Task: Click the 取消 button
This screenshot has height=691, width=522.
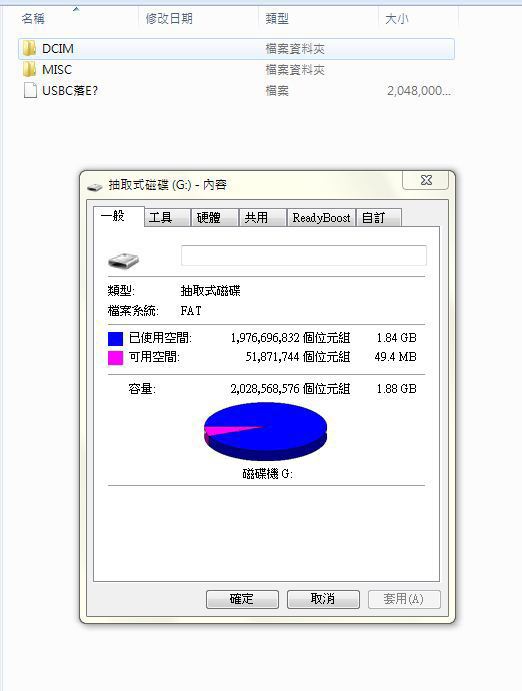Action: pyautogui.click(x=323, y=599)
